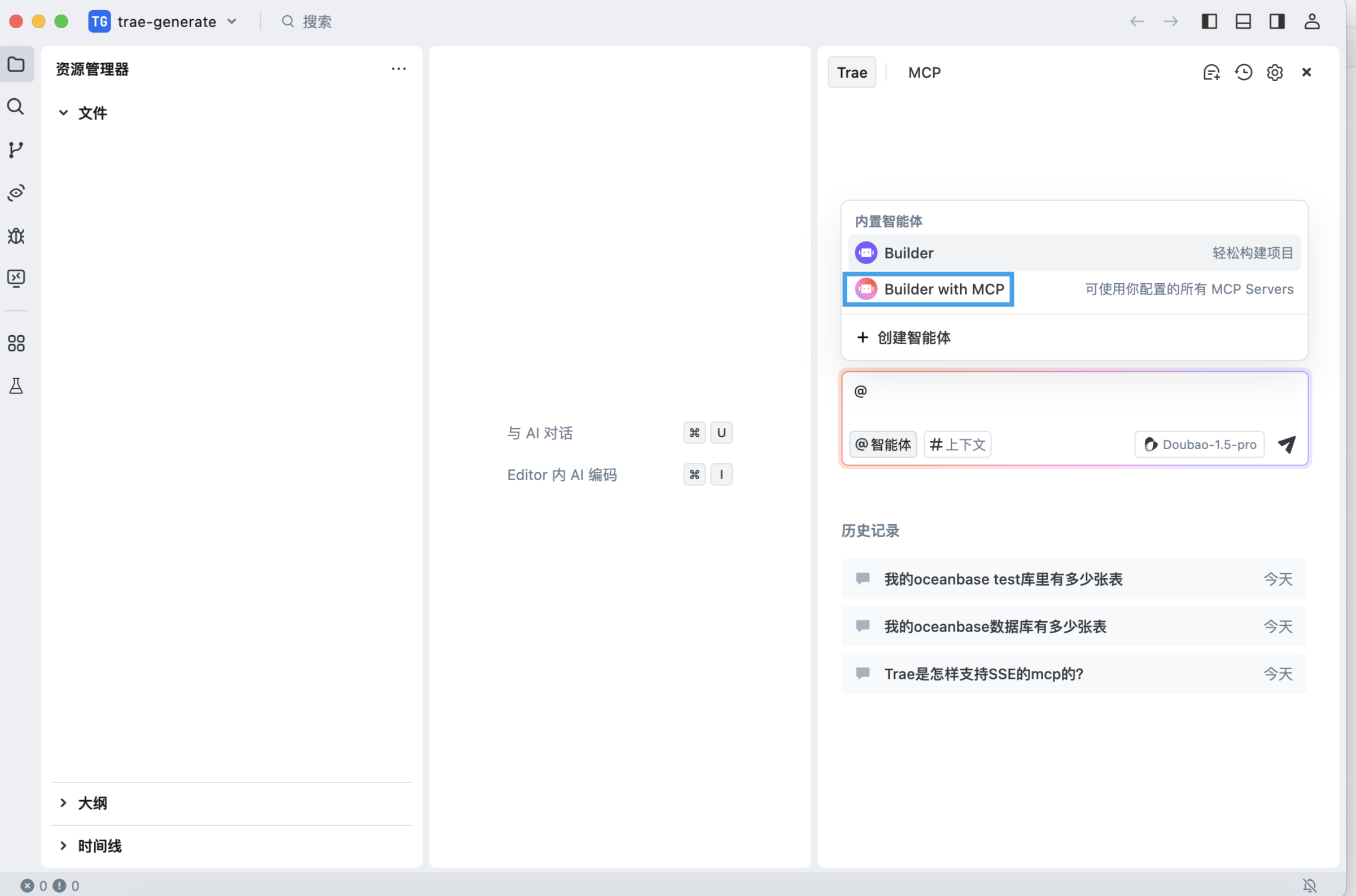
Task: Switch to the MCP tab
Action: [x=924, y=73]
